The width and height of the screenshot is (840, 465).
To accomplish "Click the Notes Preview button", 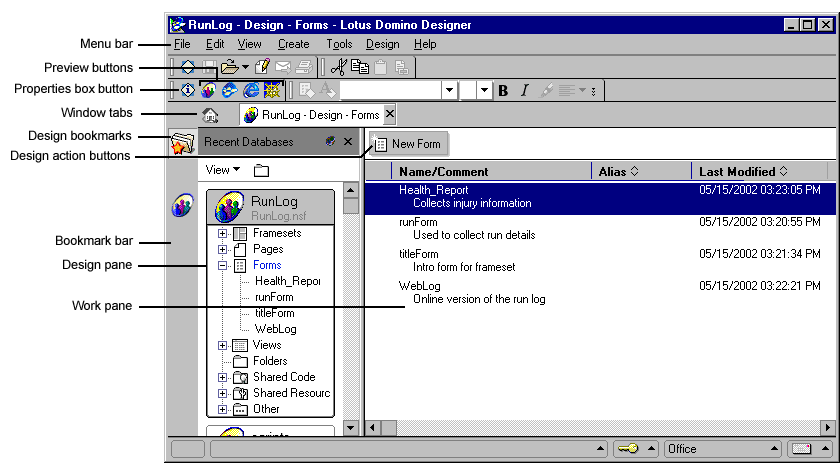I will 208,91.
